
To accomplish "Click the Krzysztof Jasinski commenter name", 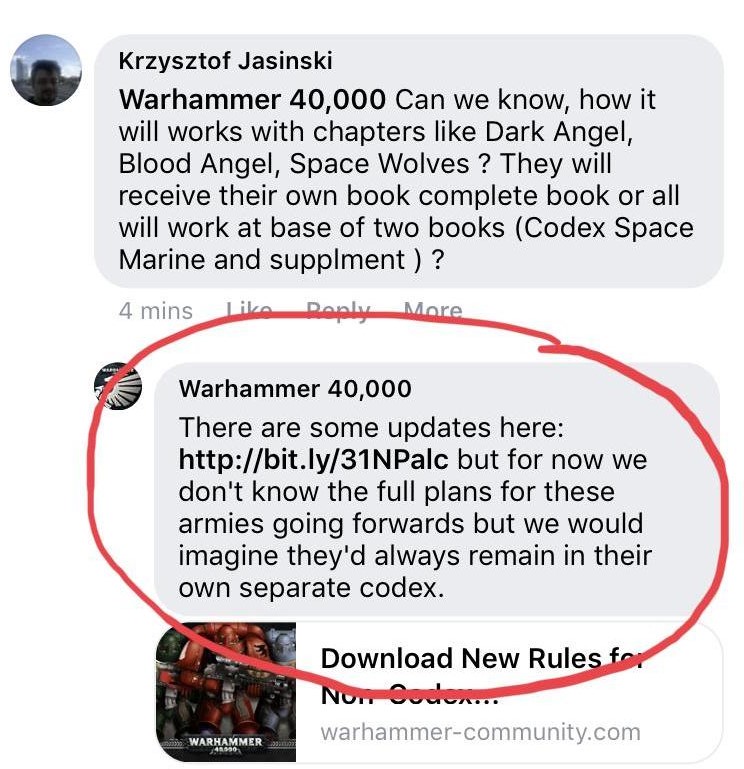I will [x=226, y=61].
